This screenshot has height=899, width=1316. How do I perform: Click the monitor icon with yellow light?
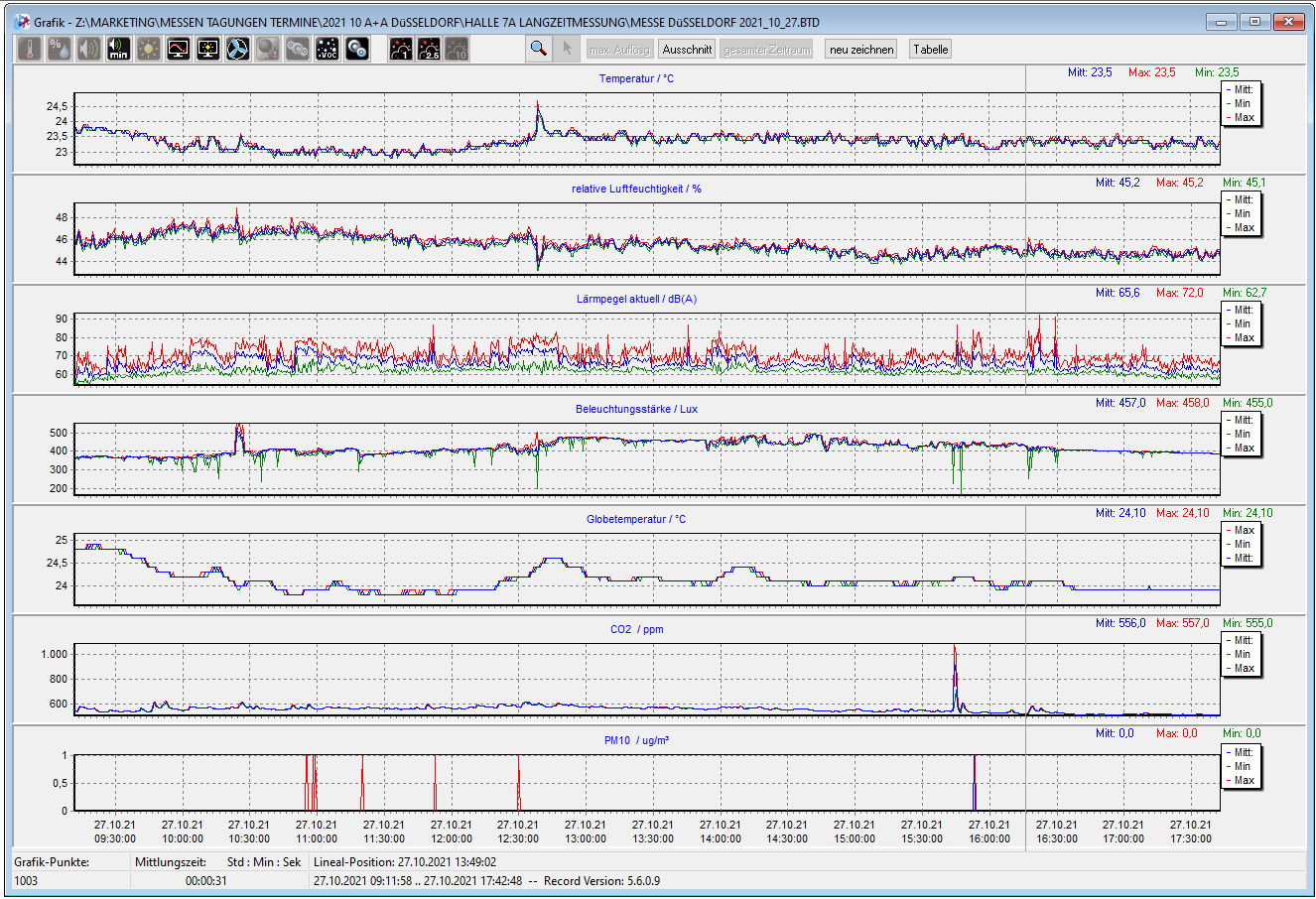pos(208,49)
